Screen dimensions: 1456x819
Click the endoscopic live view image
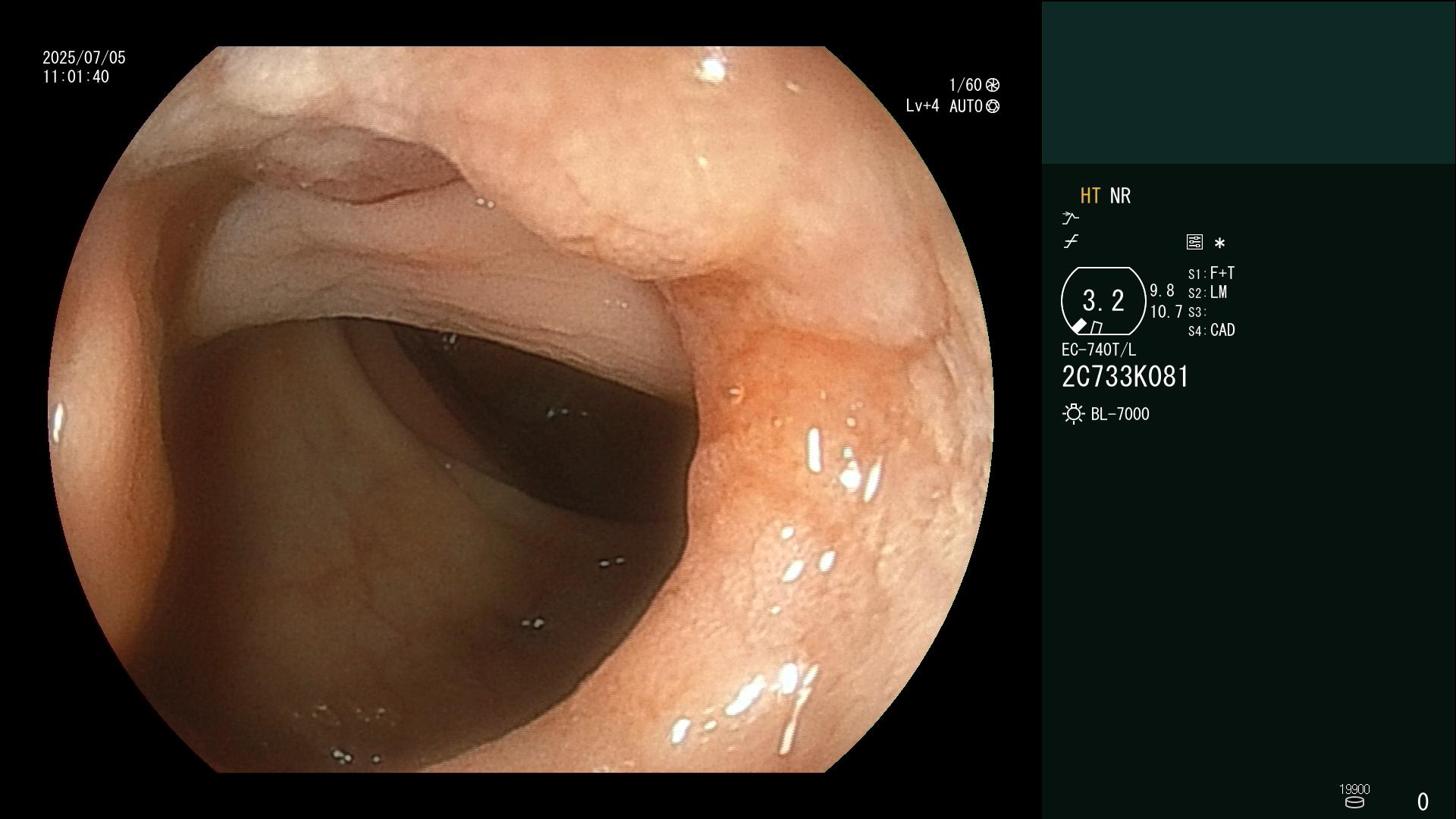pyautogui.click(x=521, y=409)
